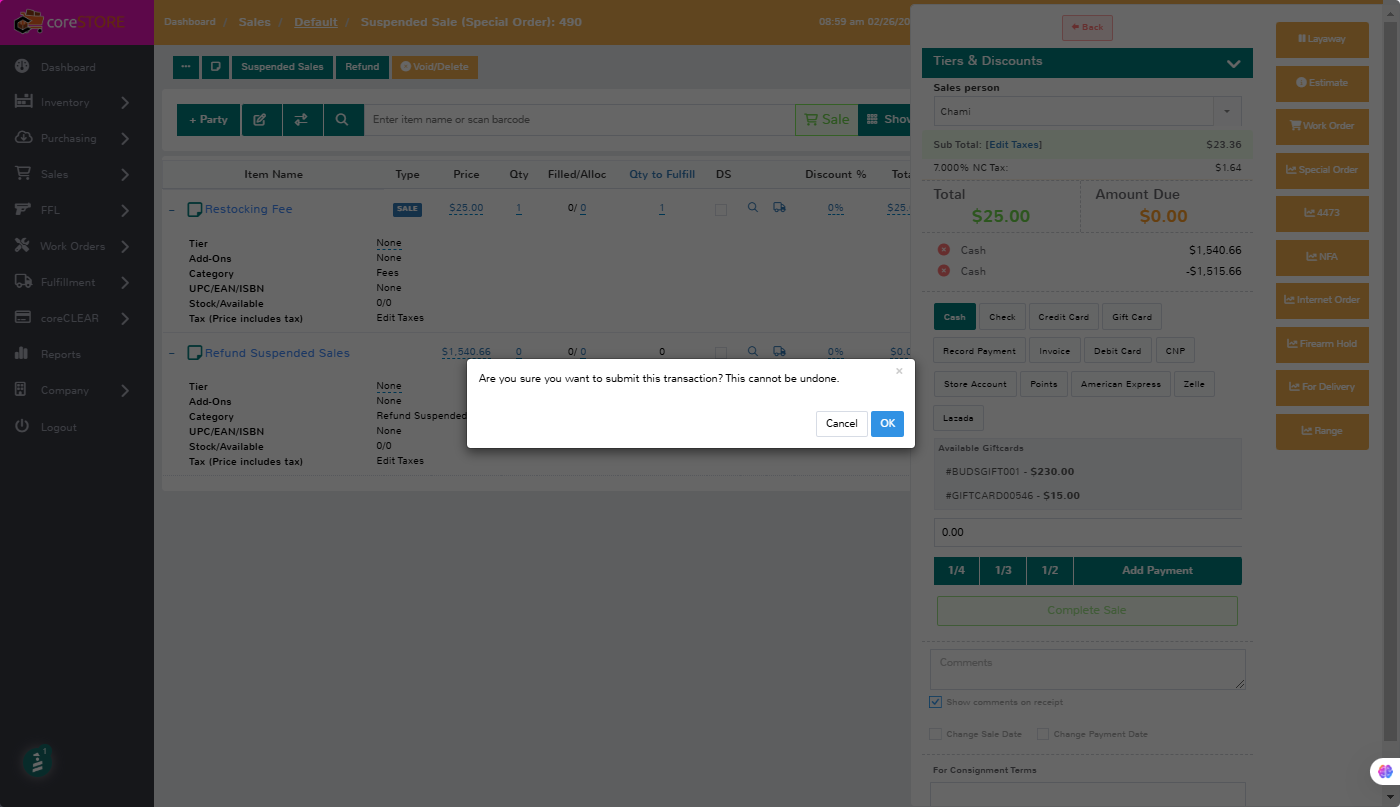1400x807 pixels.
Task: Expand the Inventory sidebar chevron
Action: (x=125, y=102)
